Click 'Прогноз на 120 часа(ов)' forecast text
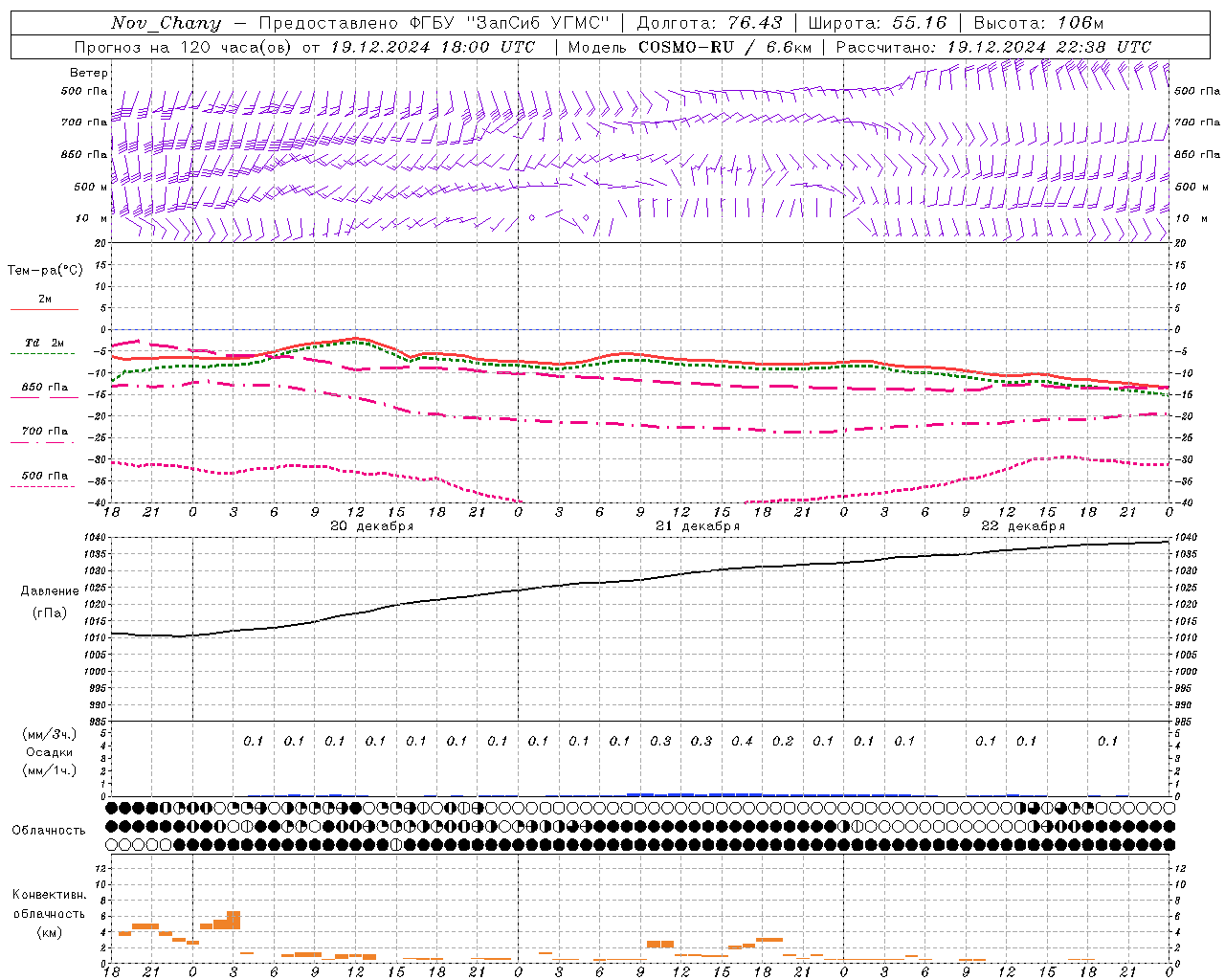 (x=183, y=47)
